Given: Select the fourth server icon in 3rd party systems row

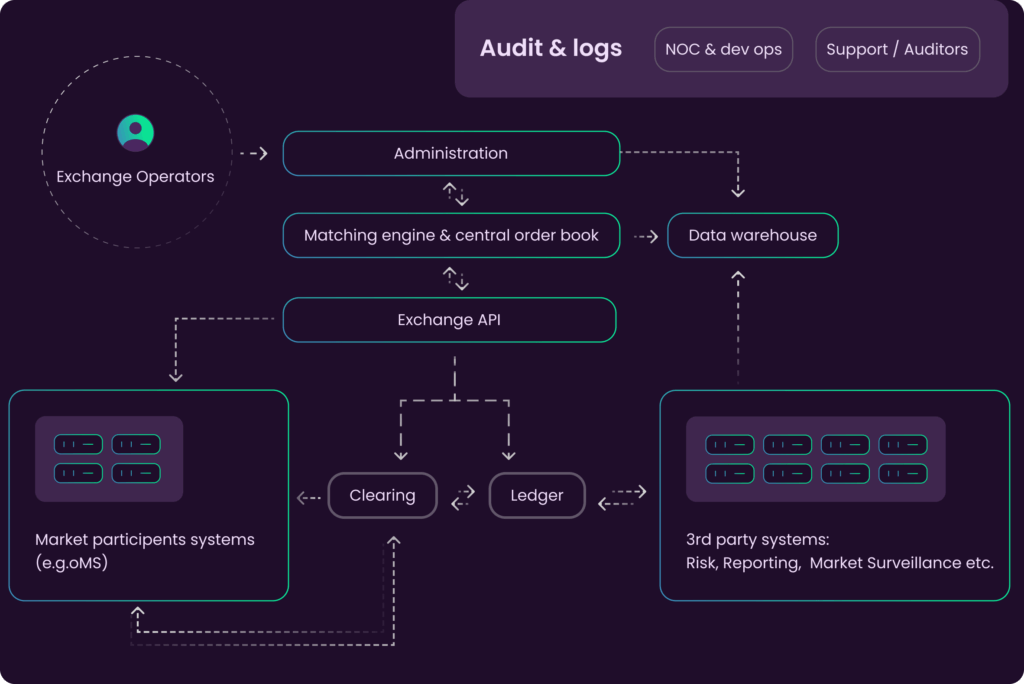Looking at the screenshot, I should click(903, 443).
